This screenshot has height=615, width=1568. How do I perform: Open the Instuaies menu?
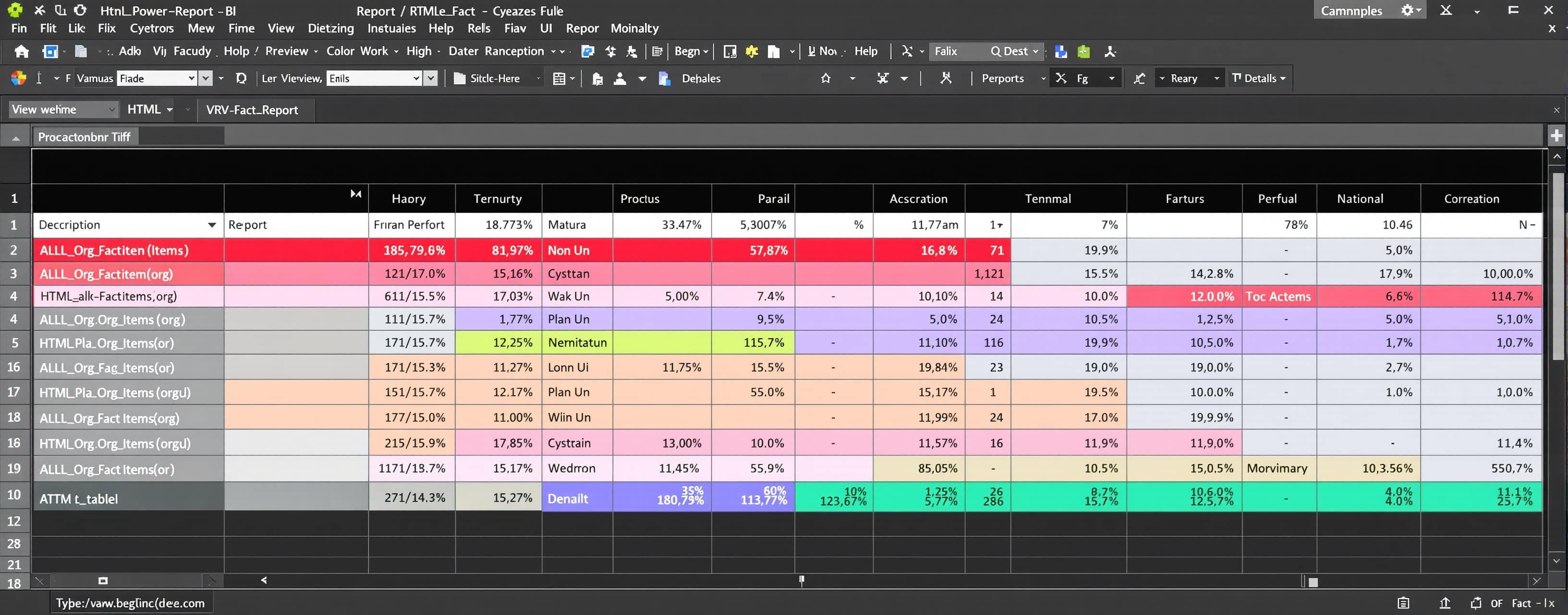[392, 28]
